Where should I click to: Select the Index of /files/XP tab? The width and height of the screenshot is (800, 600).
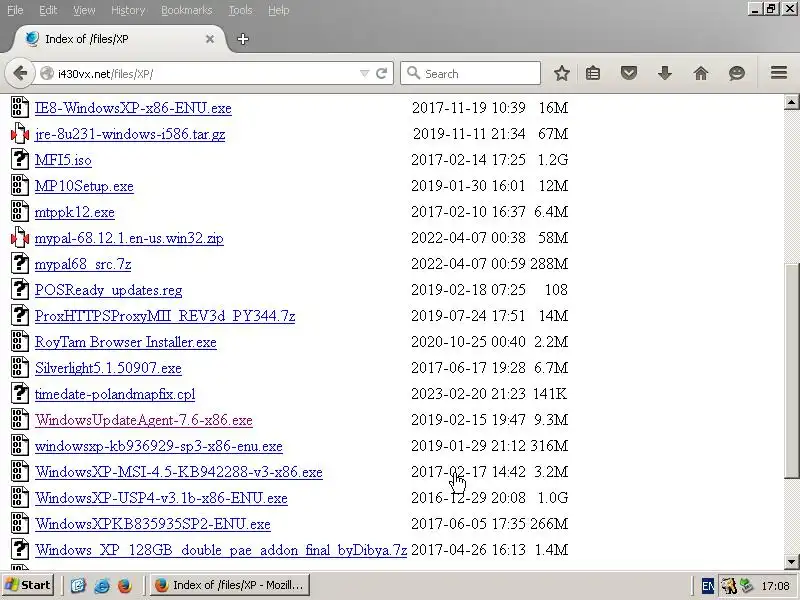coord(120,39)
